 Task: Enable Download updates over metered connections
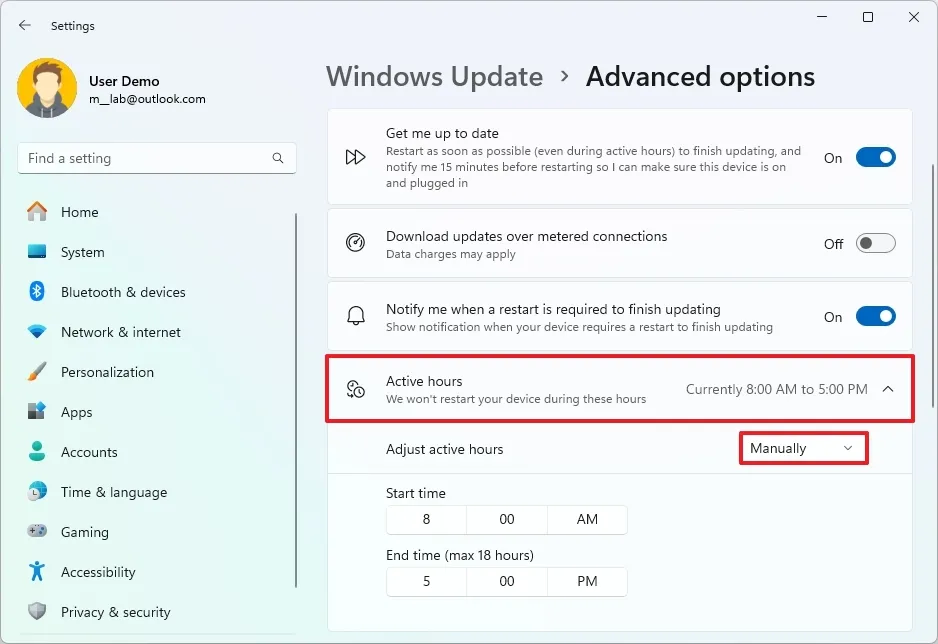click(x=876, y=243)
